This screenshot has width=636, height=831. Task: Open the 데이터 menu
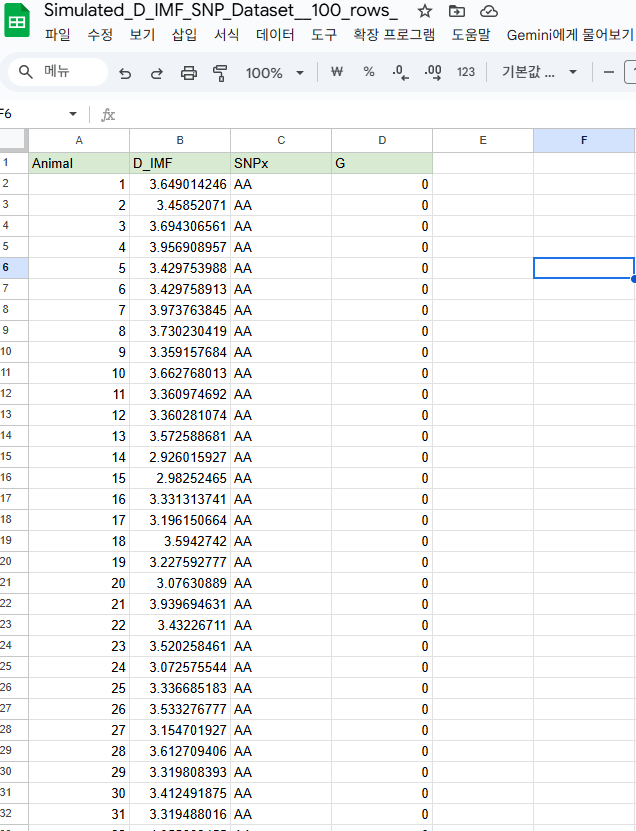pos(275,35)
